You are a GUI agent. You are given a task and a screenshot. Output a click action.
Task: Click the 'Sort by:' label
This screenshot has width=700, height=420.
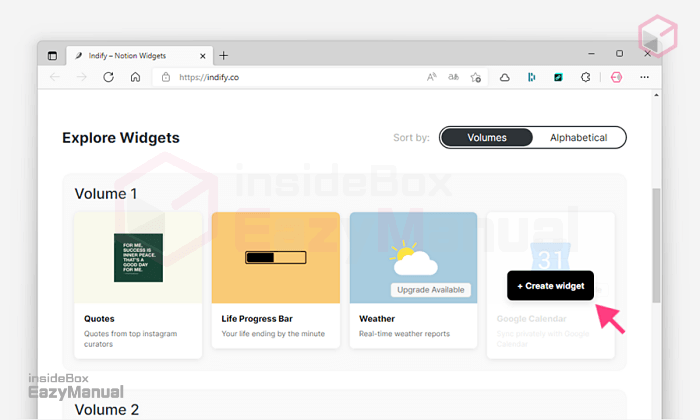[411, 137]
